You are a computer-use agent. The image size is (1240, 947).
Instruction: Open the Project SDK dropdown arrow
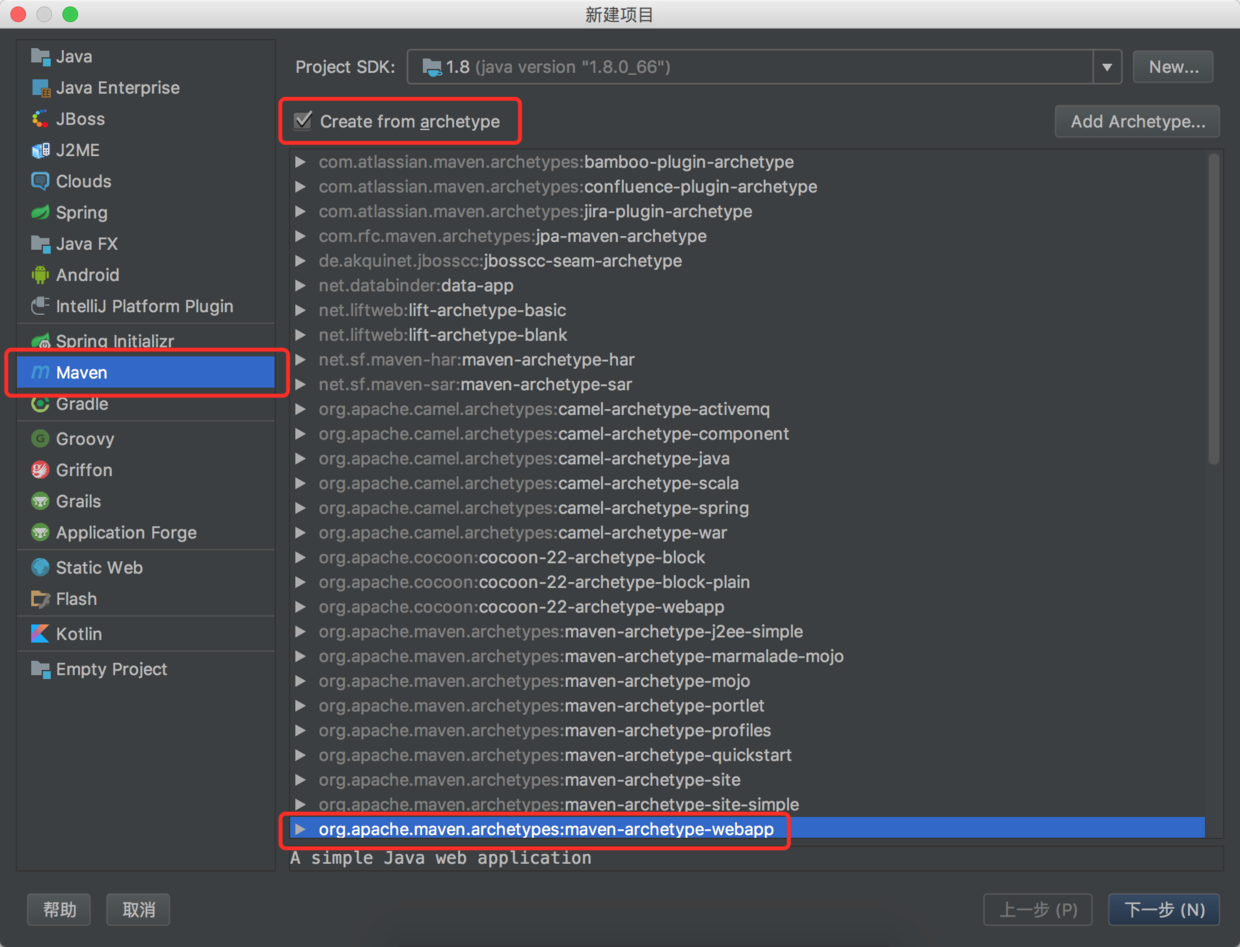pyautogui.click(x=1107, y=67)
